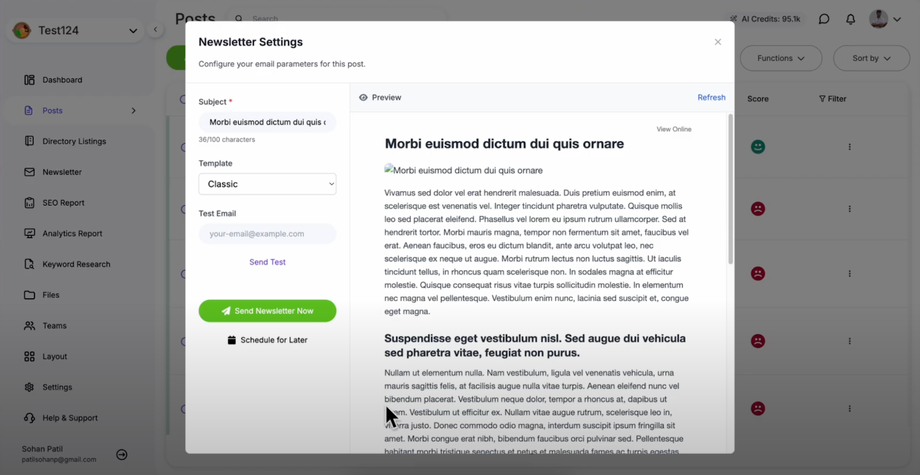Open the notifications bell
This screenshot has height=475, width=920.
(851, 19)
